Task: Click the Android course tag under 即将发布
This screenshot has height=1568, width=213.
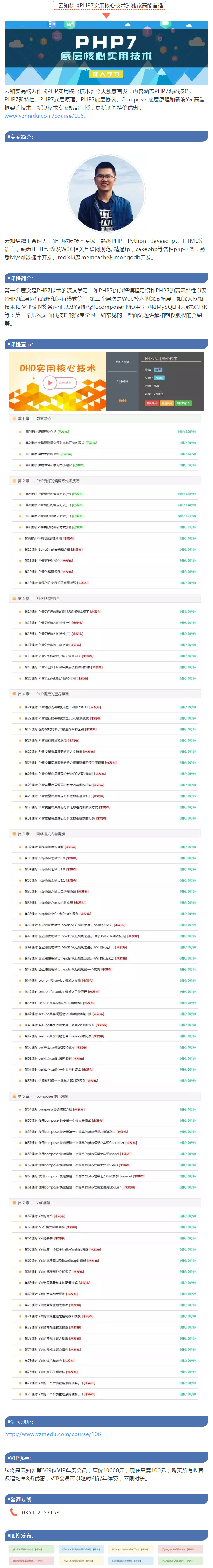Action: pyautogui.click(x=180, y=1560)
